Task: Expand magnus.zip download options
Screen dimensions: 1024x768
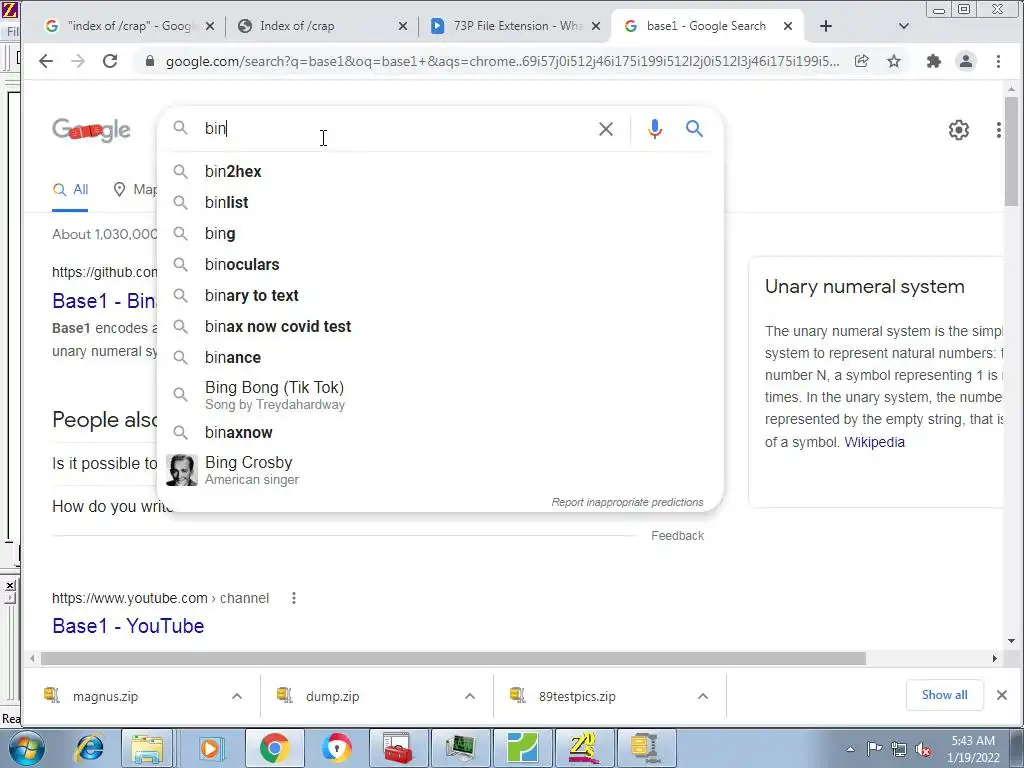Action: coord(237,696)
